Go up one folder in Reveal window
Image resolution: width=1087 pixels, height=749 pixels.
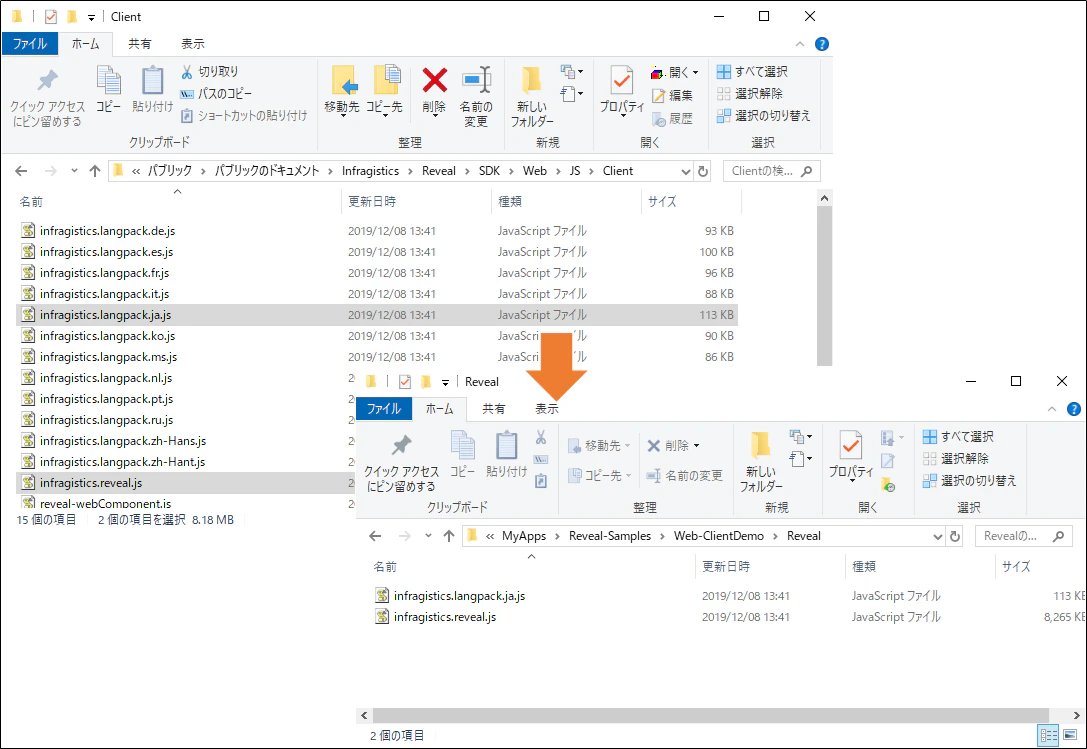tap(449, 535)
